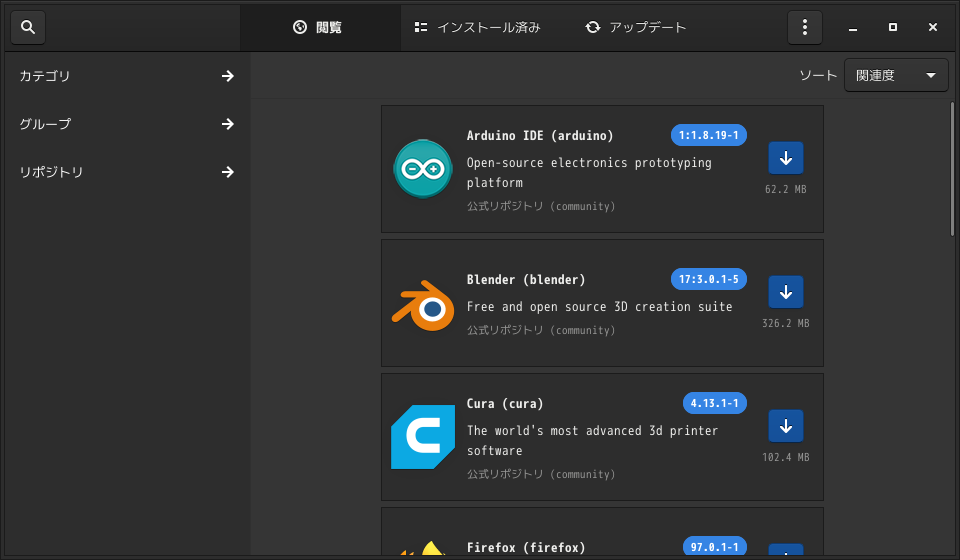Click the Arduino version badge 1:1.8.19-1

pos(708,135)
